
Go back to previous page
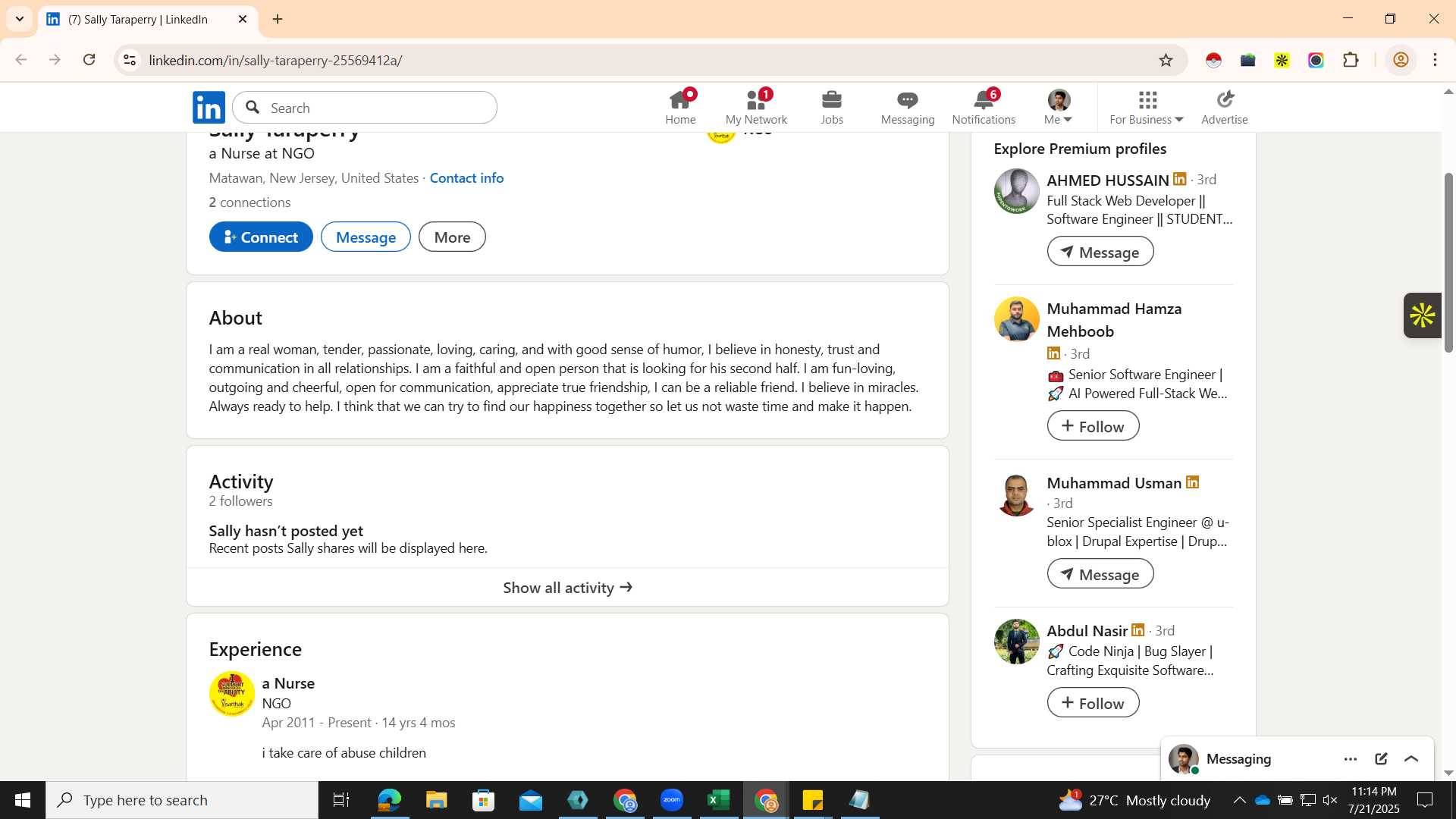click(x=21, y=60)
